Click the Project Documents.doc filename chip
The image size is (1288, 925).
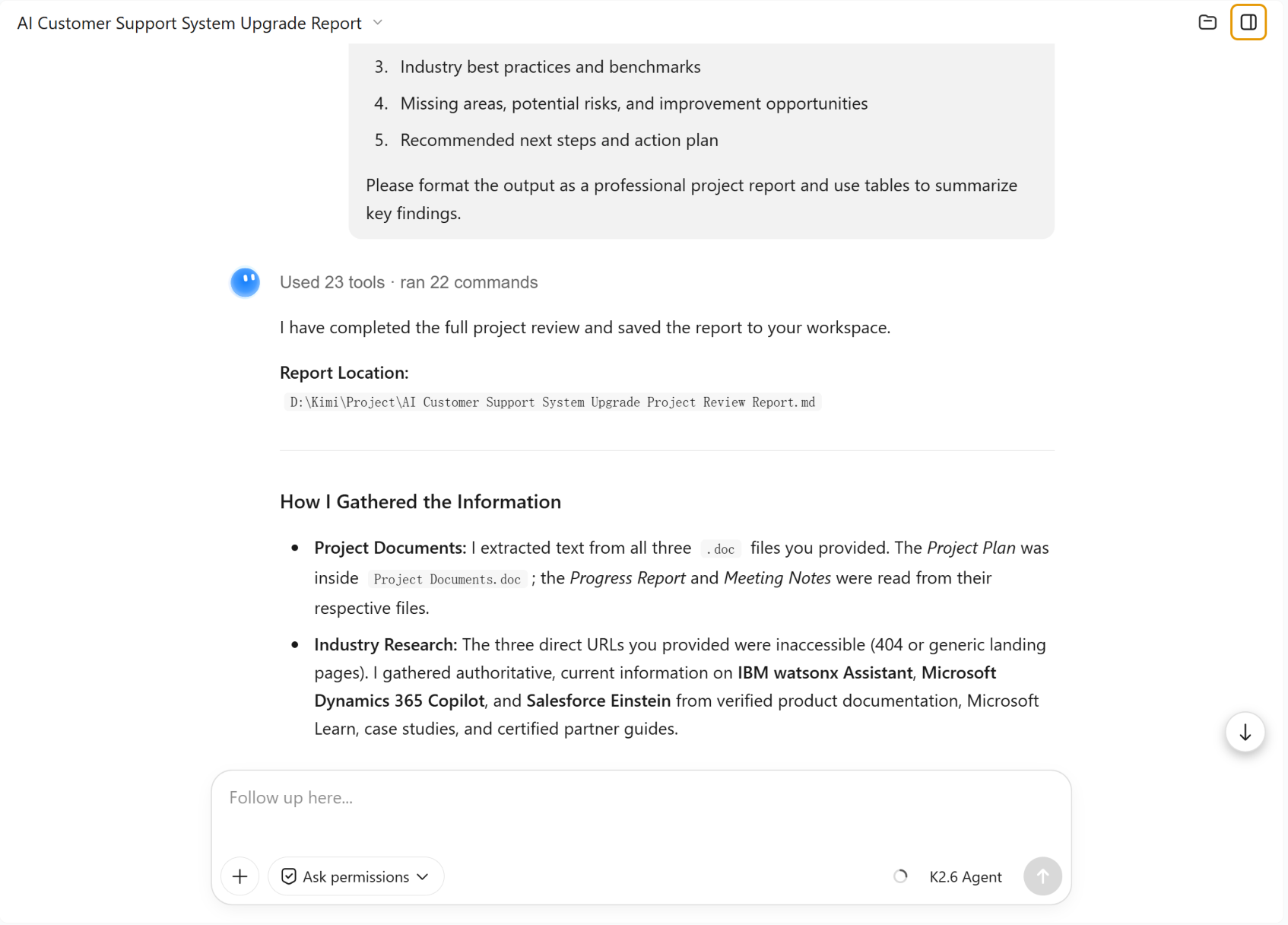(x=447, y=579)
